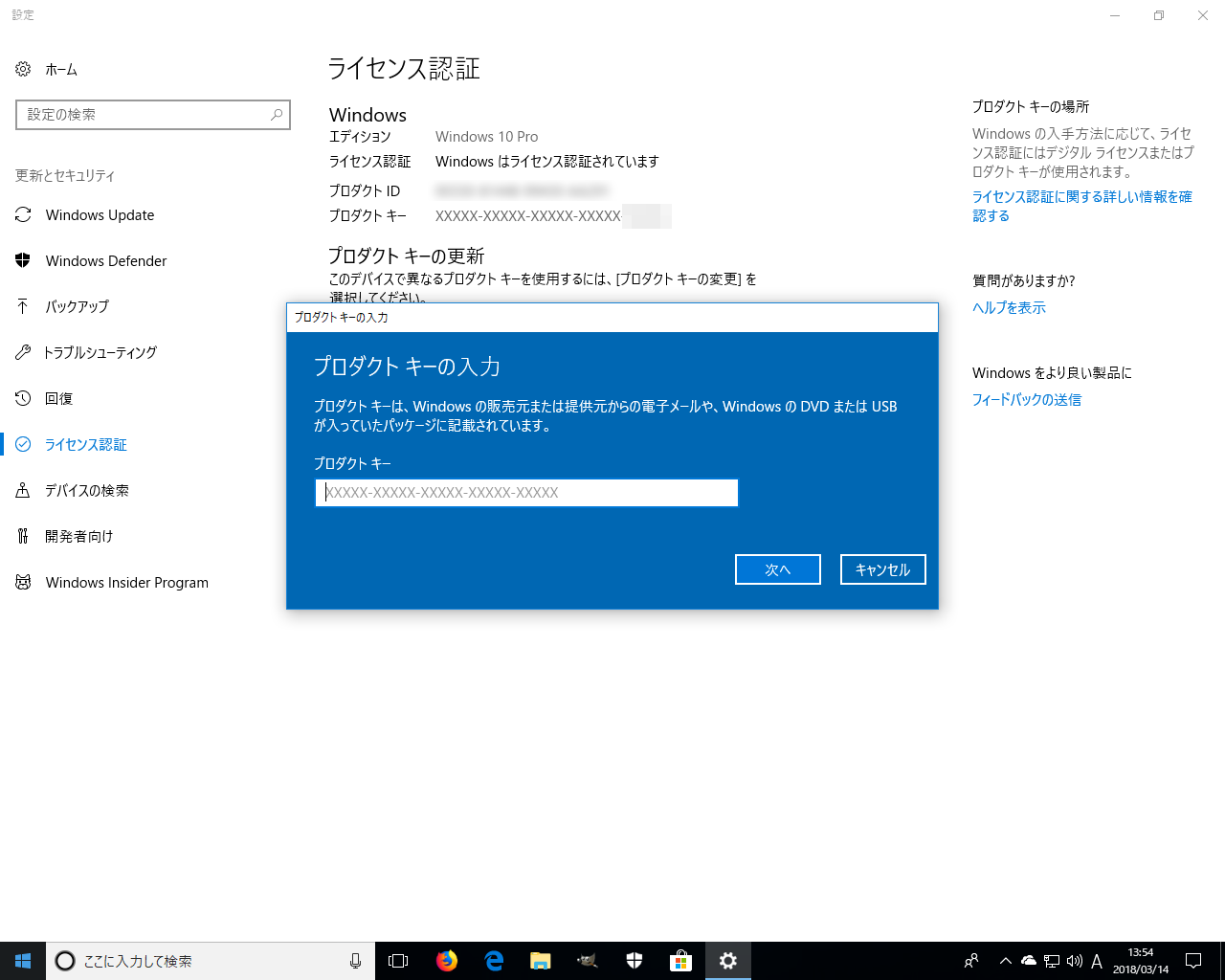
Task: Open the Action Center notification icon
Action: click(1193, 961)
